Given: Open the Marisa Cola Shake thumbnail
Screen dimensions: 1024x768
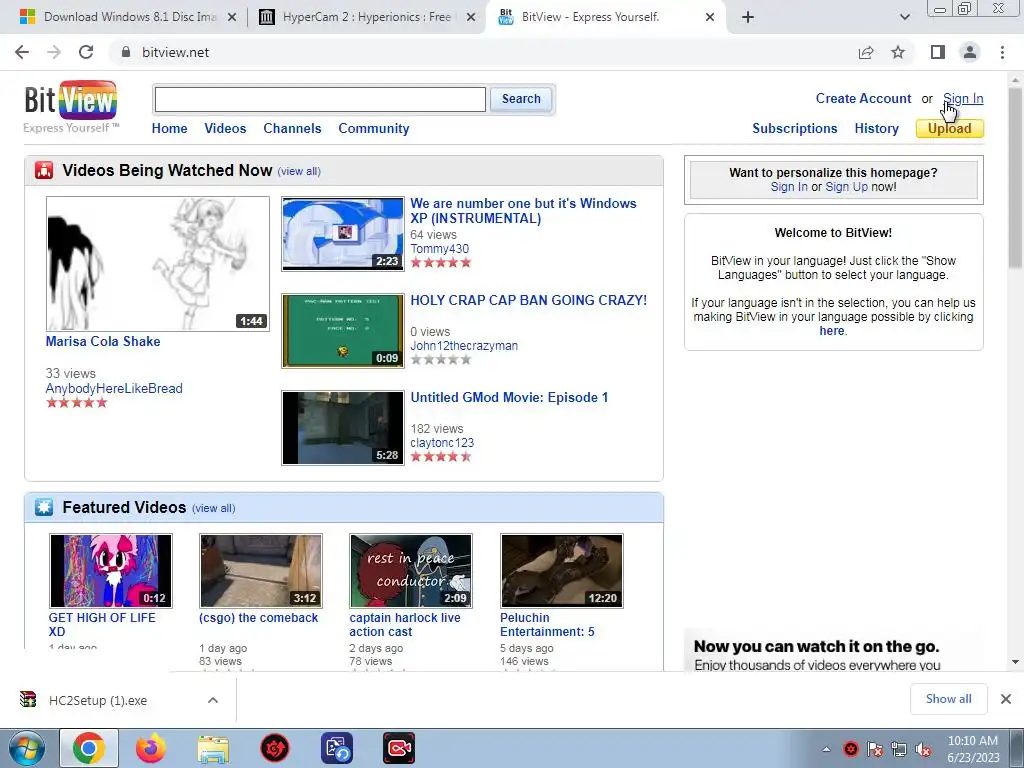Looking at the screenshot, I should [x=157, y=264].
